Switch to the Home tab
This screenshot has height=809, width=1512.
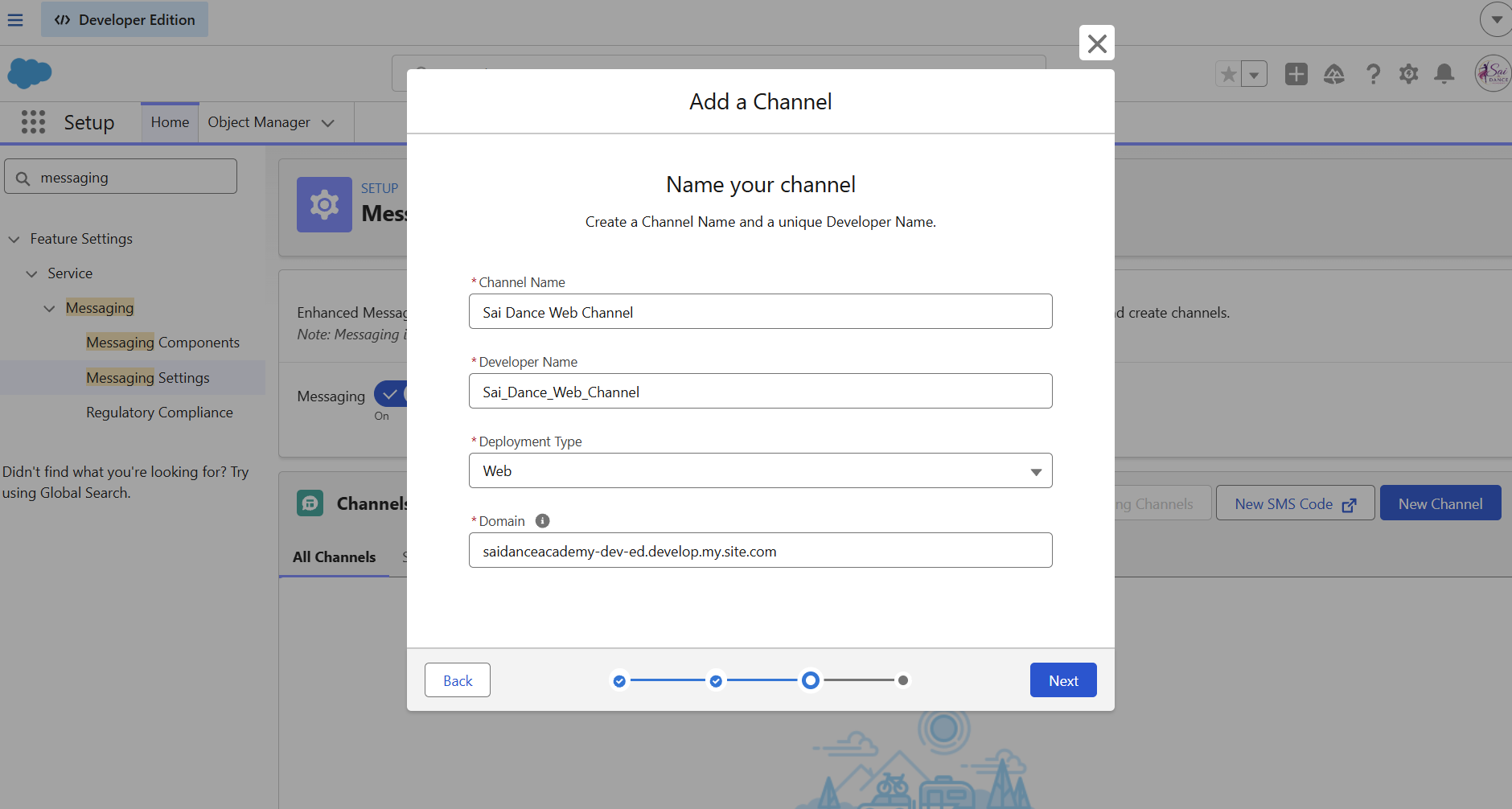170,122
